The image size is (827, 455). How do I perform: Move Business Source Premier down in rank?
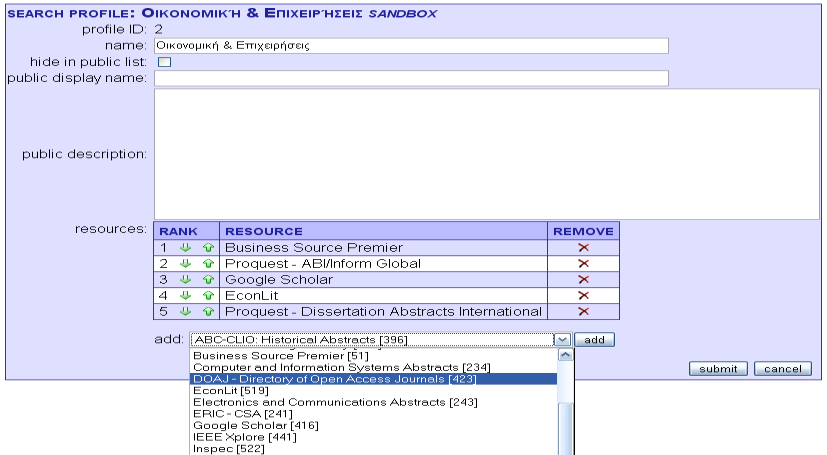pyautogui.click(x=185, y=247)
